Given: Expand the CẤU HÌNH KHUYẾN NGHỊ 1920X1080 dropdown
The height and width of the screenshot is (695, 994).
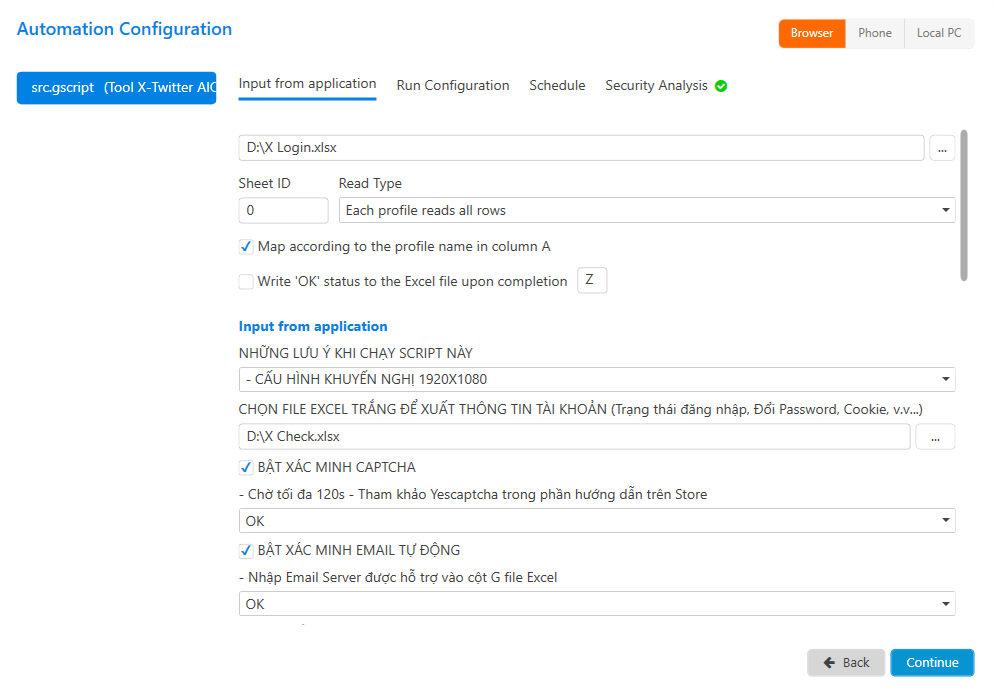Looking at the screenshot, I should tap(596, 380).
